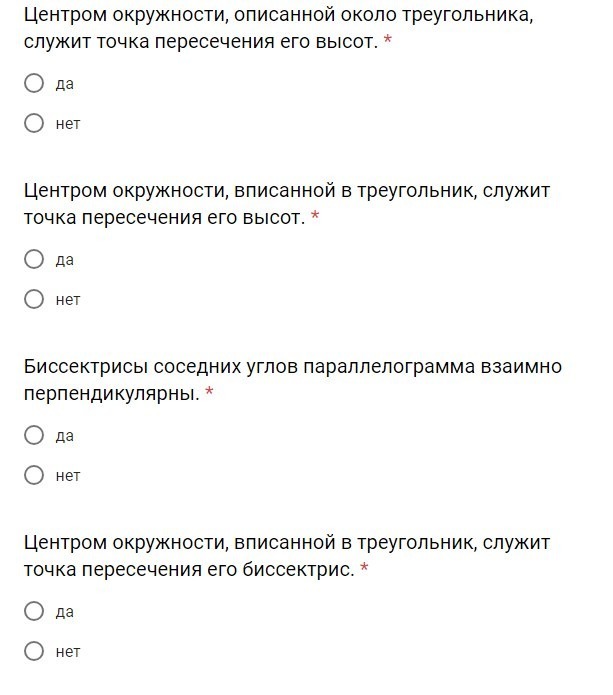Select 'нет' radio for circumscribed circle heights question
This screenshot has width=613, height=695.
coord(34,124)
